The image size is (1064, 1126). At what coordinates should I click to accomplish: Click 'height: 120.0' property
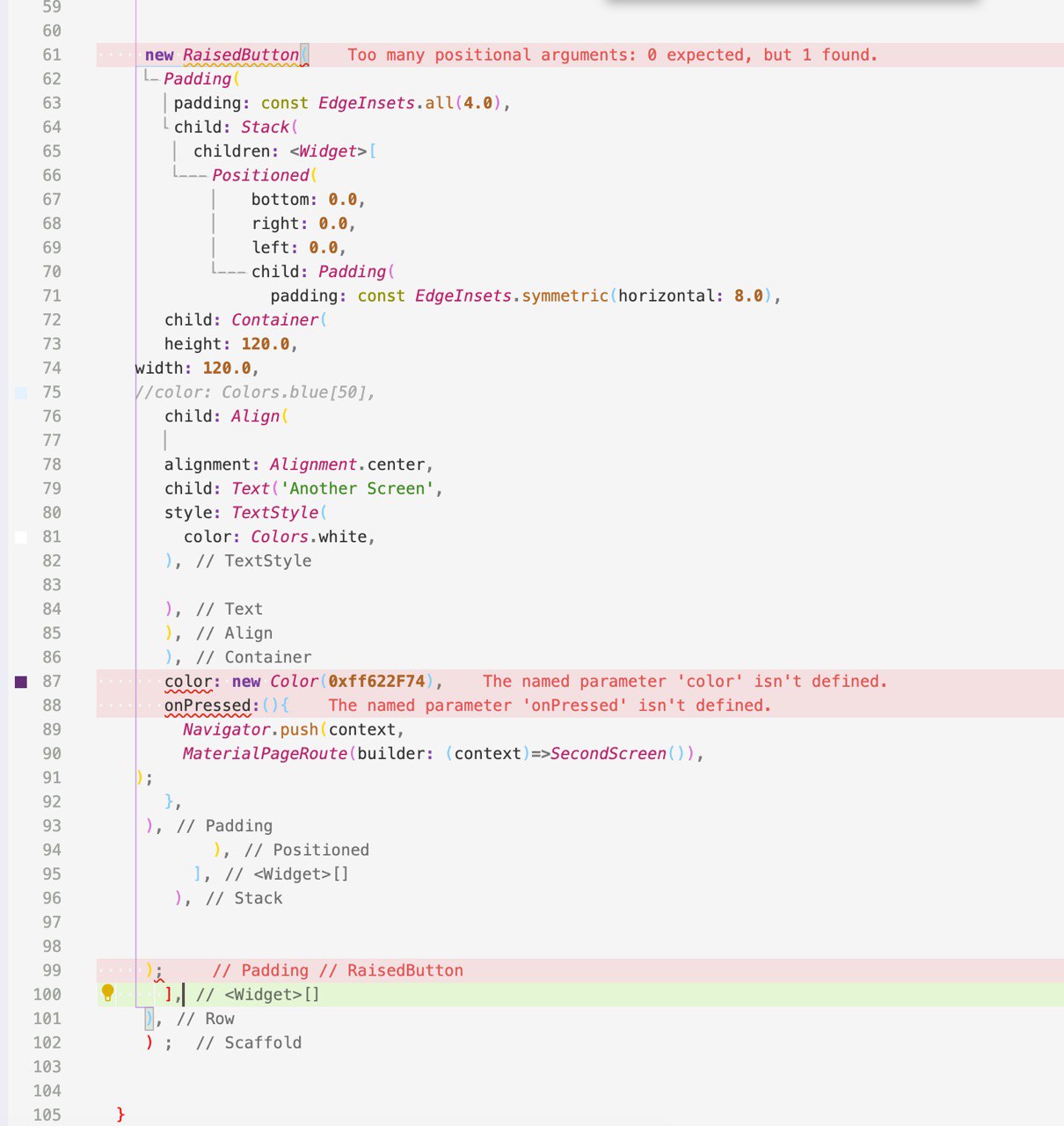227,344
